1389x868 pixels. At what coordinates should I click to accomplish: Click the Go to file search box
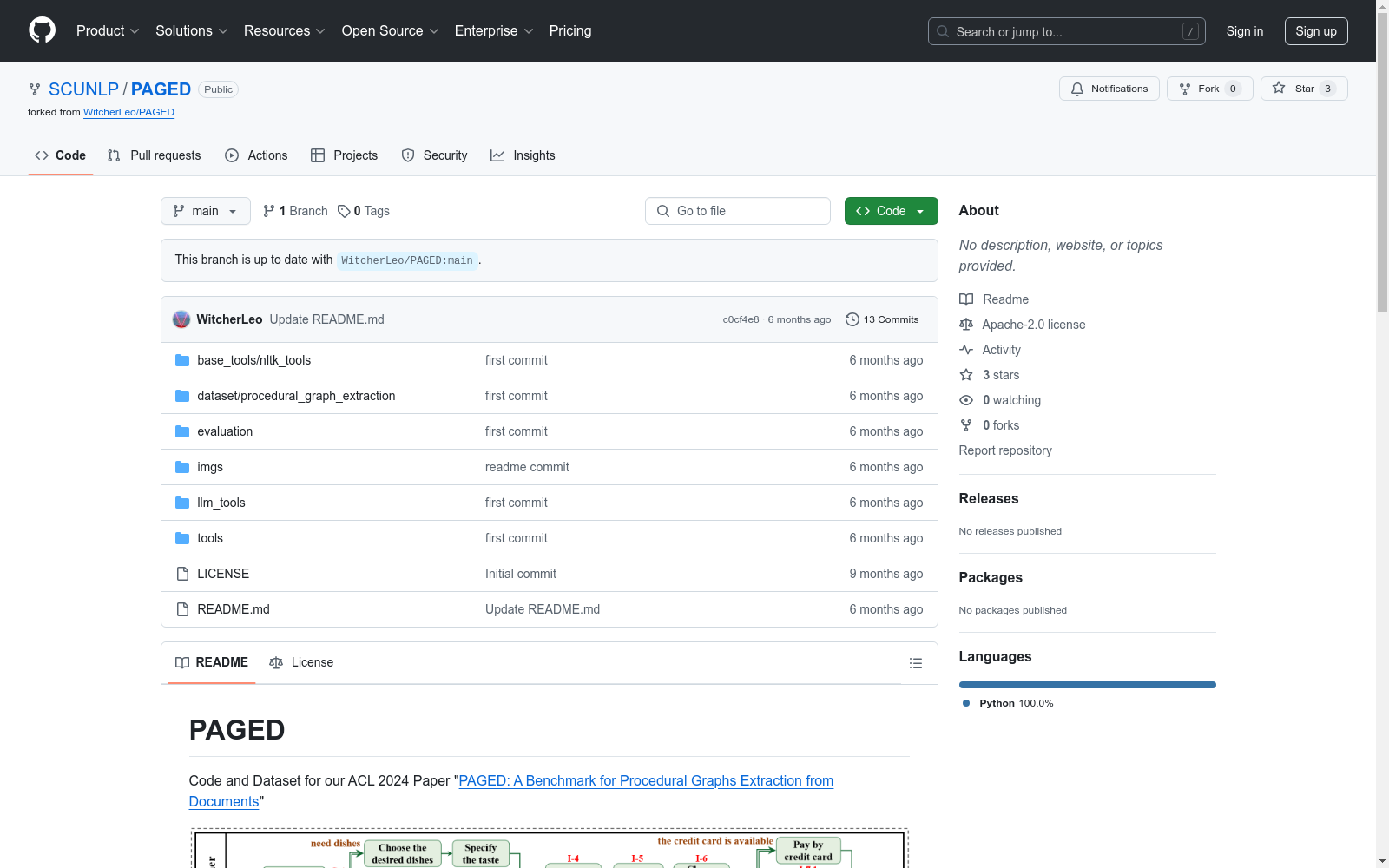point(738,211)
